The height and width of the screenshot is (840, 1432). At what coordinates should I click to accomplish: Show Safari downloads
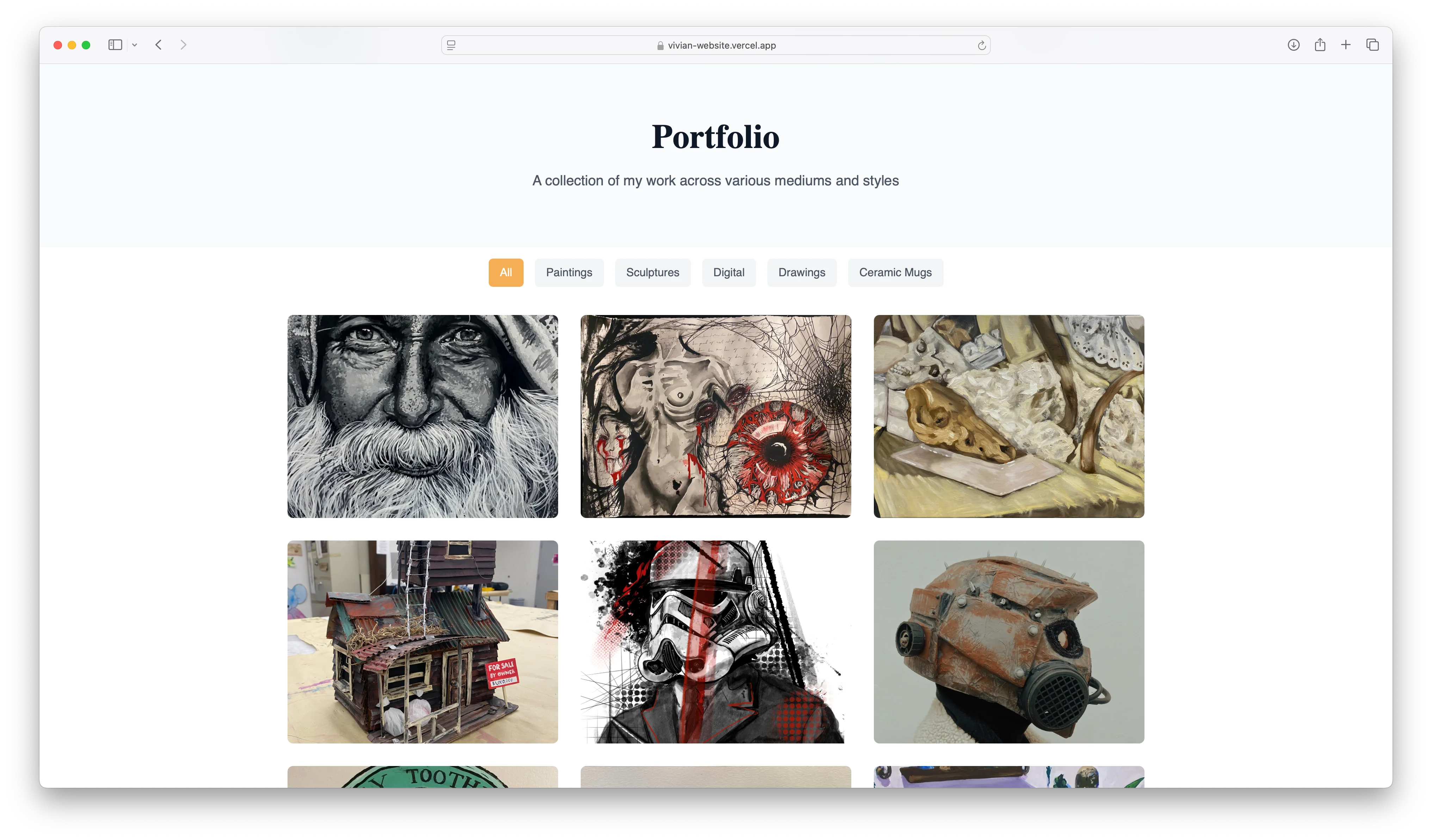[x=1294, y=45]
